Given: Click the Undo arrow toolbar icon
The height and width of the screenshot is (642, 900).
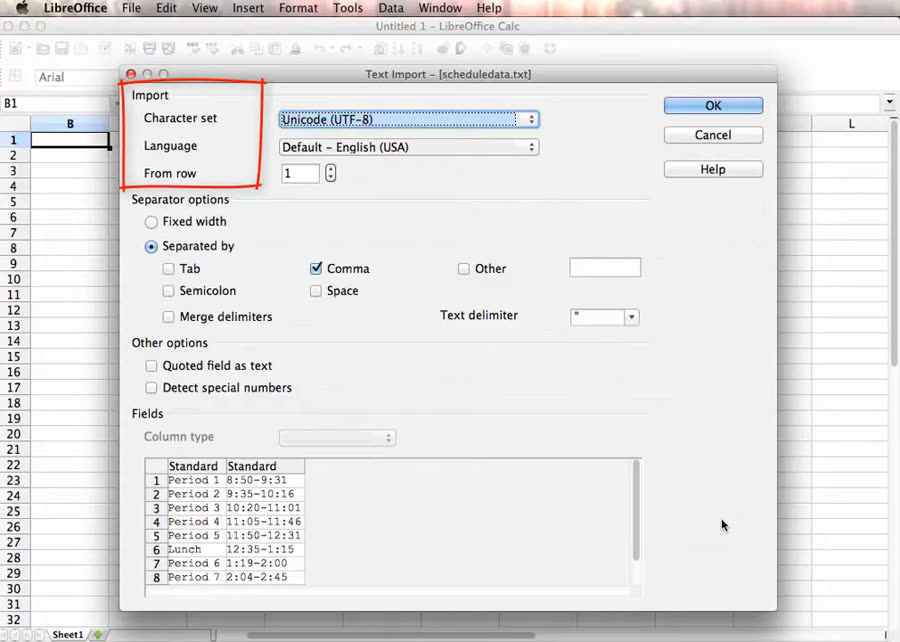Looking at the screenshot, I should click(x=319, y=49).
